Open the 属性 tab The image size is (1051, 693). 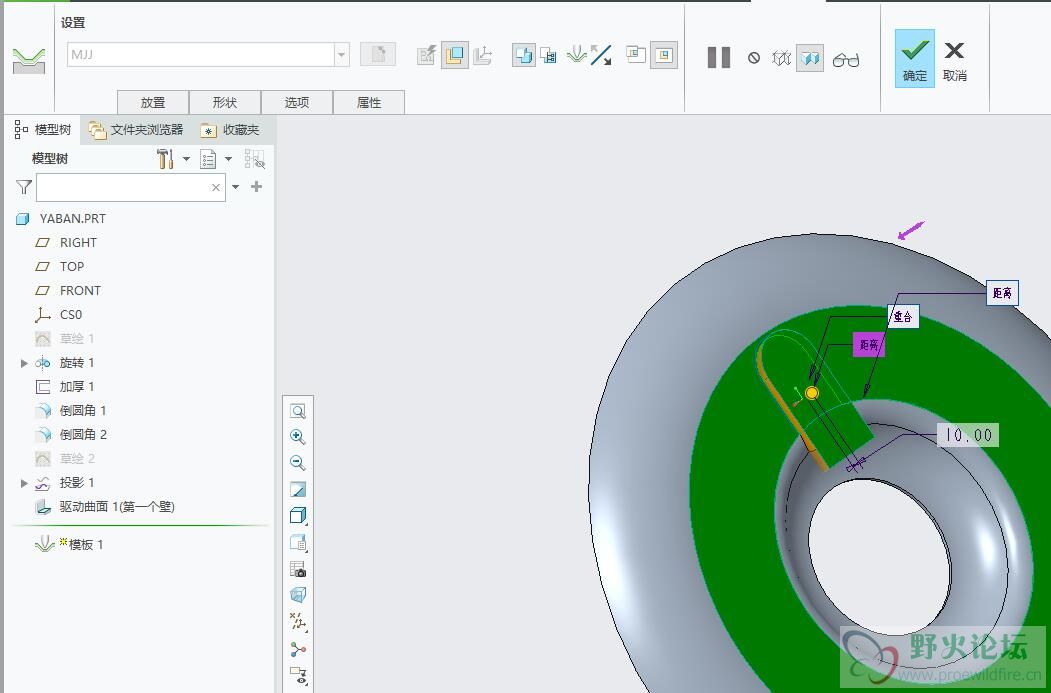tap(369, 102)
